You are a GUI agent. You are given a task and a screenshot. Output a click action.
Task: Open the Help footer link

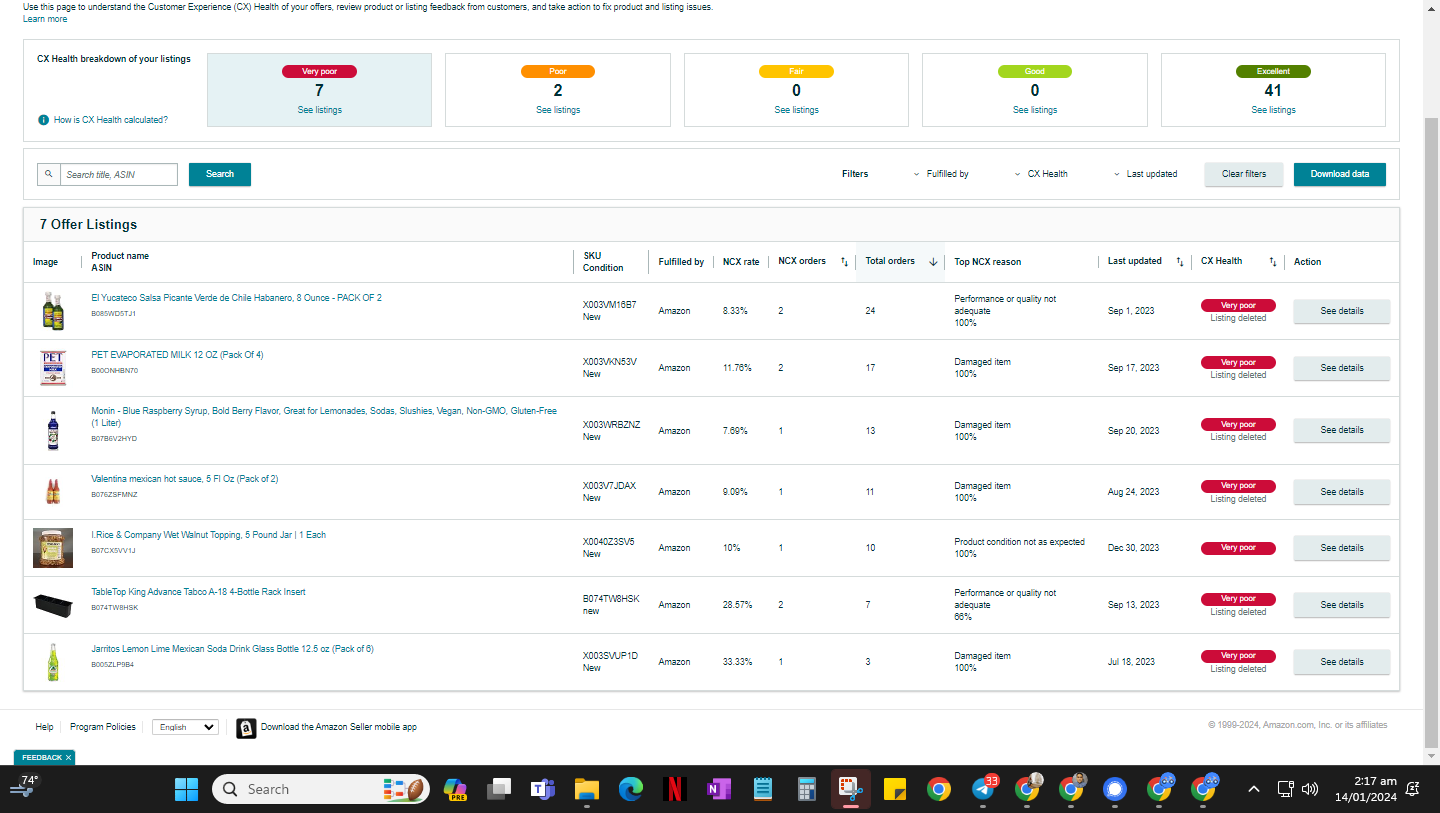pyautogui.click(x=44, y=727)
